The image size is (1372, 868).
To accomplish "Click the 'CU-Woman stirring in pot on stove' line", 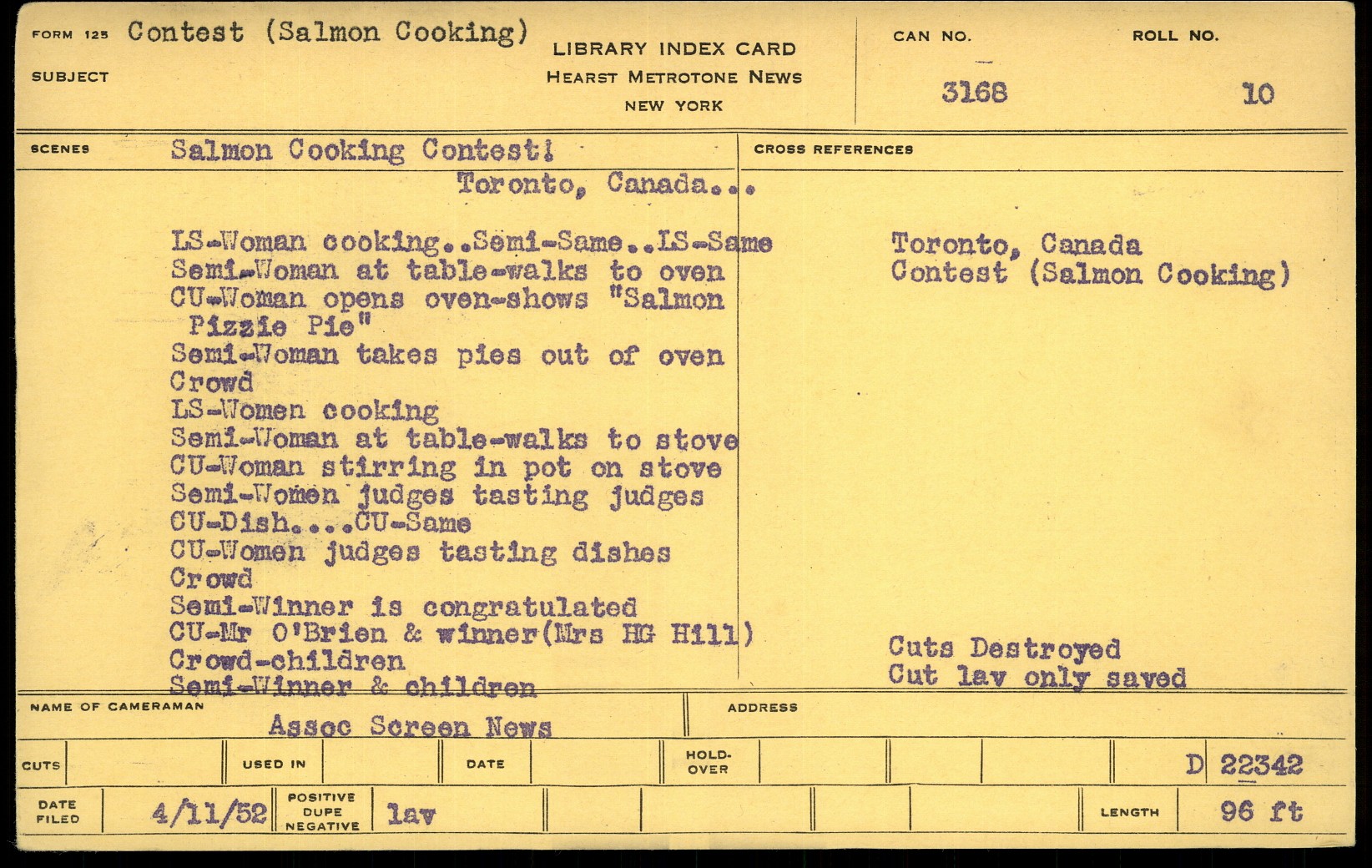I will [x=446, y=467].
